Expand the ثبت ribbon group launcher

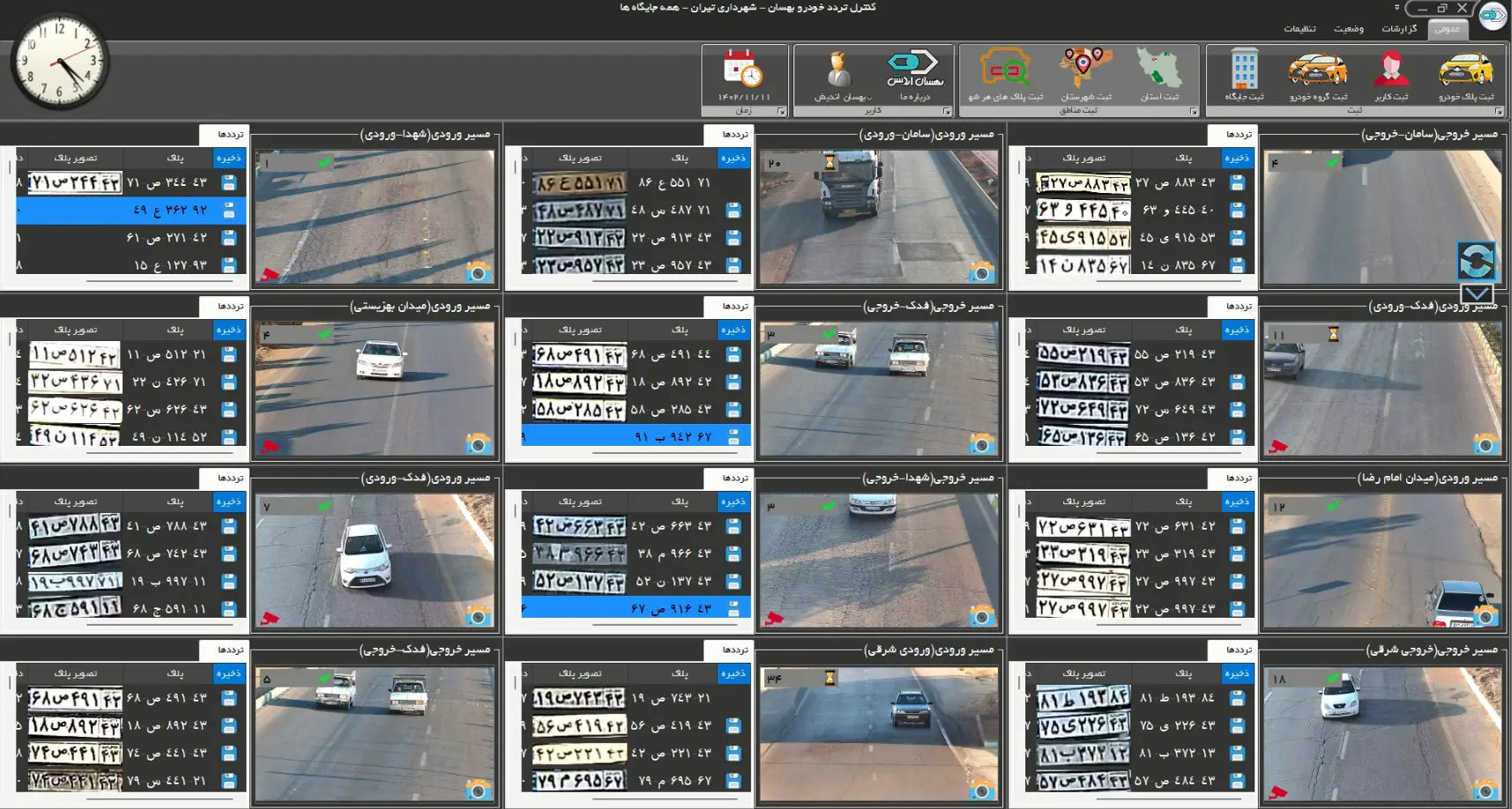[1499, 111]
